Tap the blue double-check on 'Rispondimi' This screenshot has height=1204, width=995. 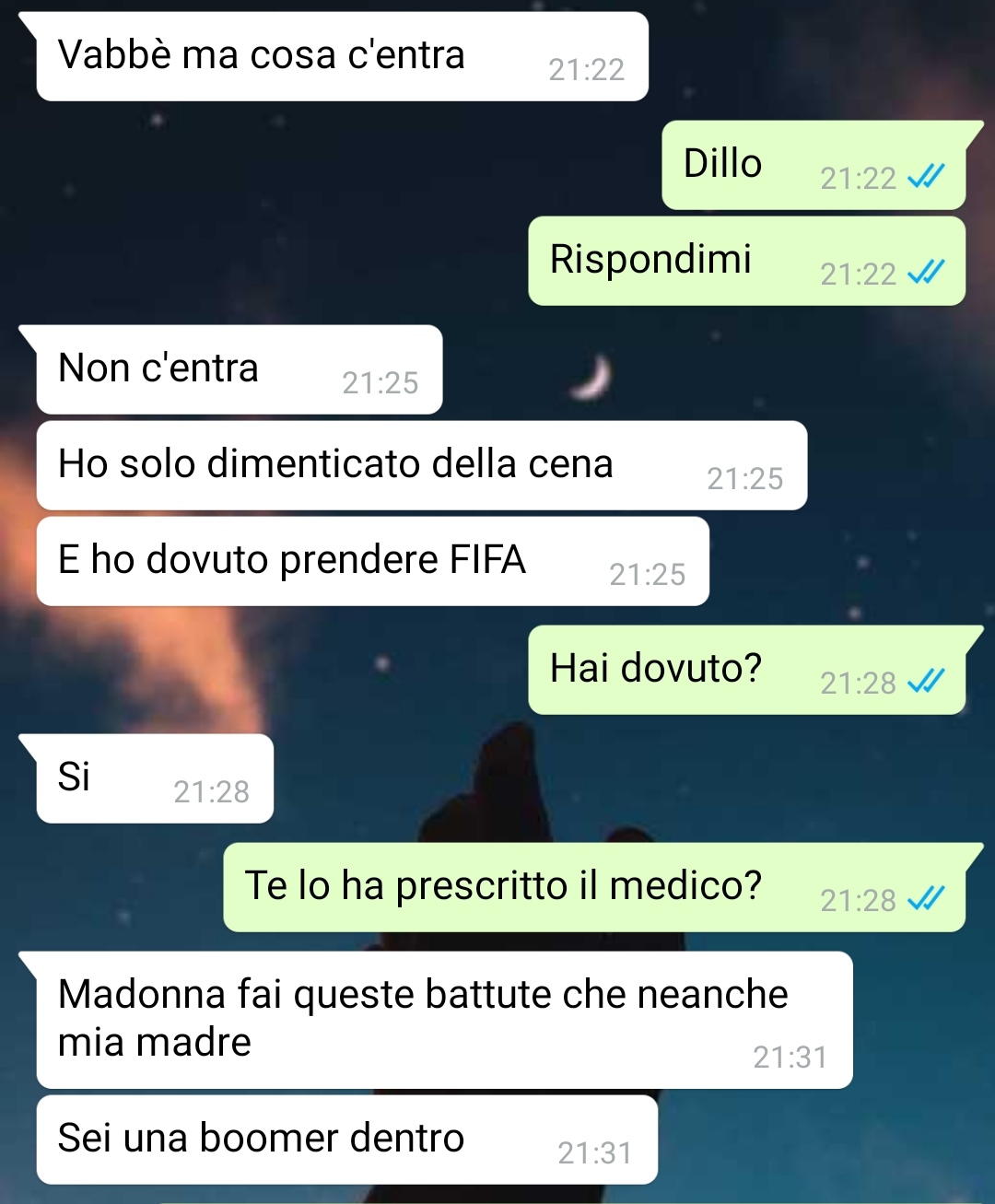[926, 272]
